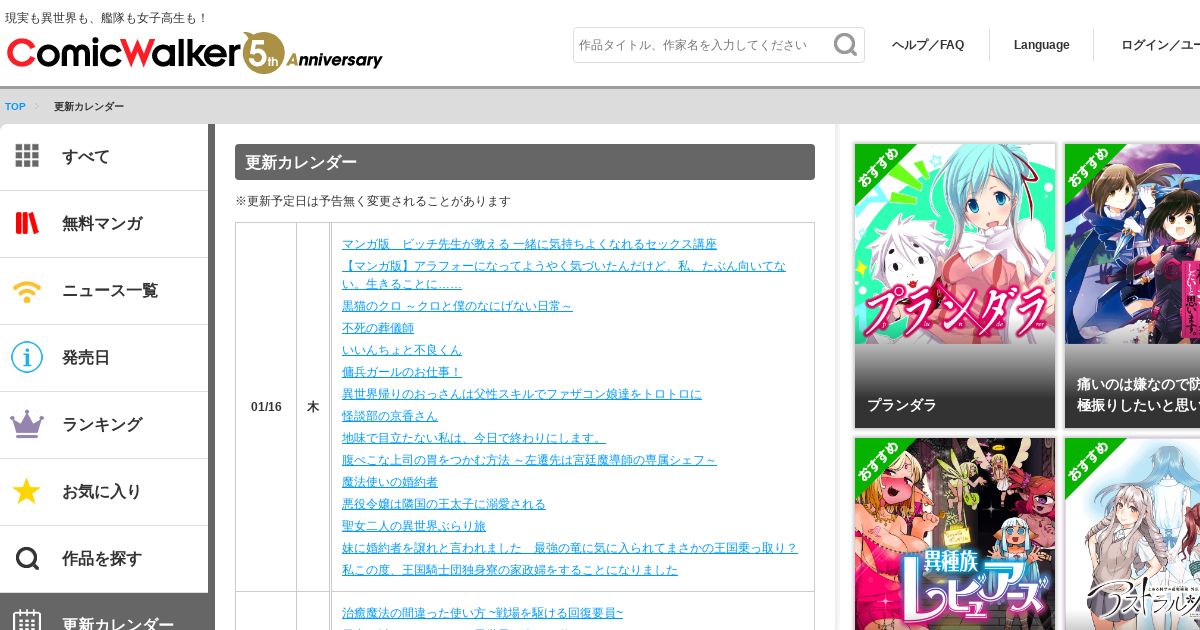Image resolution: width=1200 pixels, height=630 pixels.
Task: Click the 更新カレンダー section heading
Action: (x=525, y=162)
